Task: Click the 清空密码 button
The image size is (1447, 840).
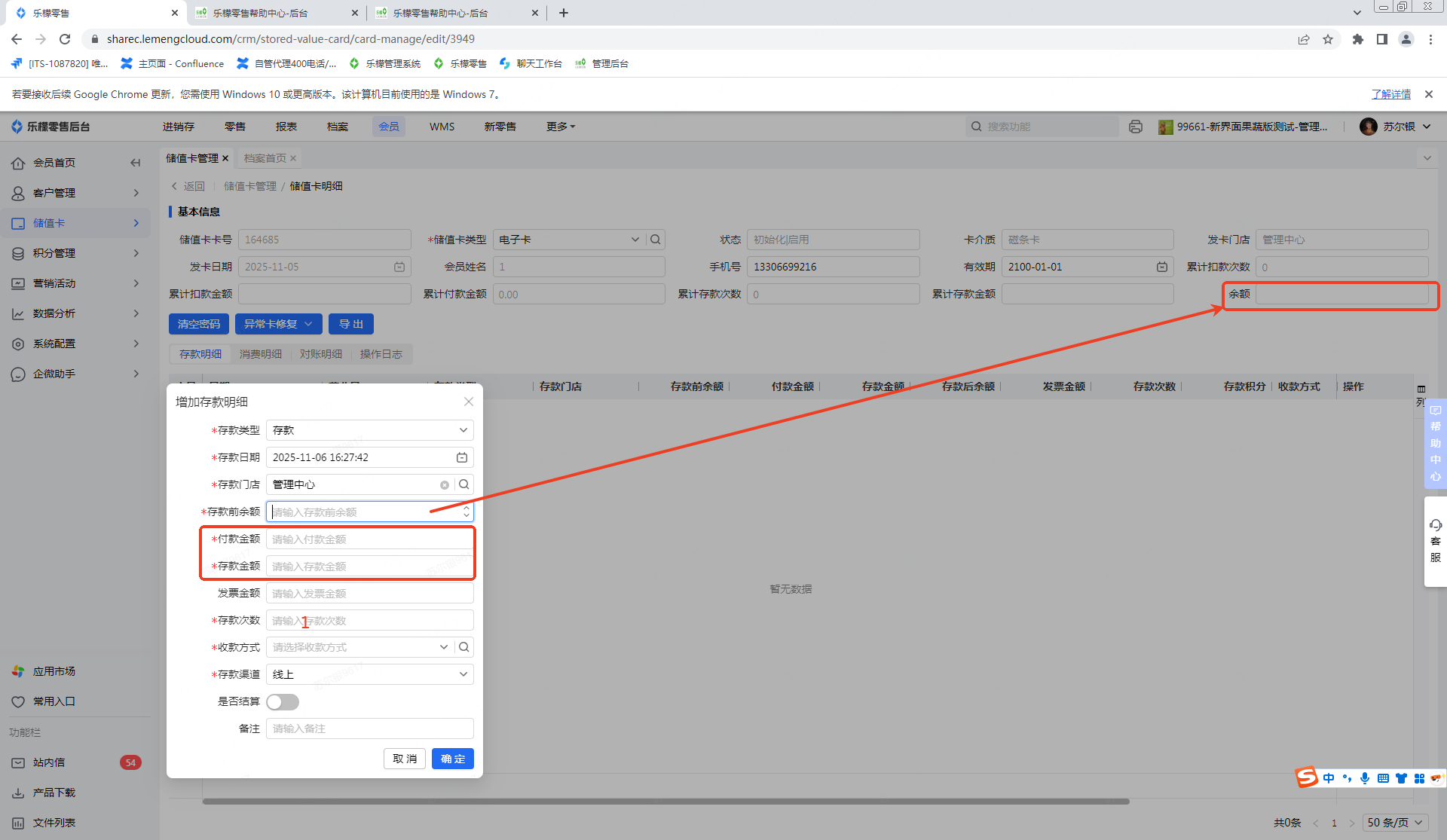Action: point(199,324)
